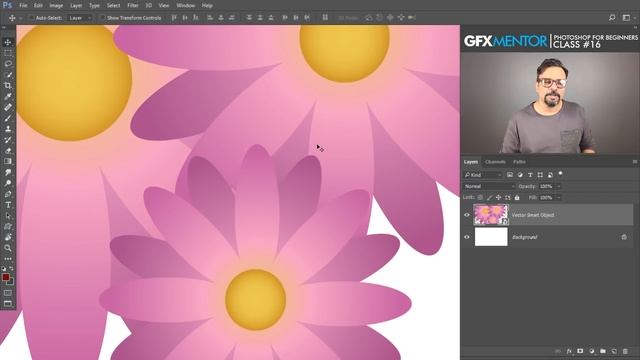
Task: Select the Brush tool
Action: click(8, 118)
